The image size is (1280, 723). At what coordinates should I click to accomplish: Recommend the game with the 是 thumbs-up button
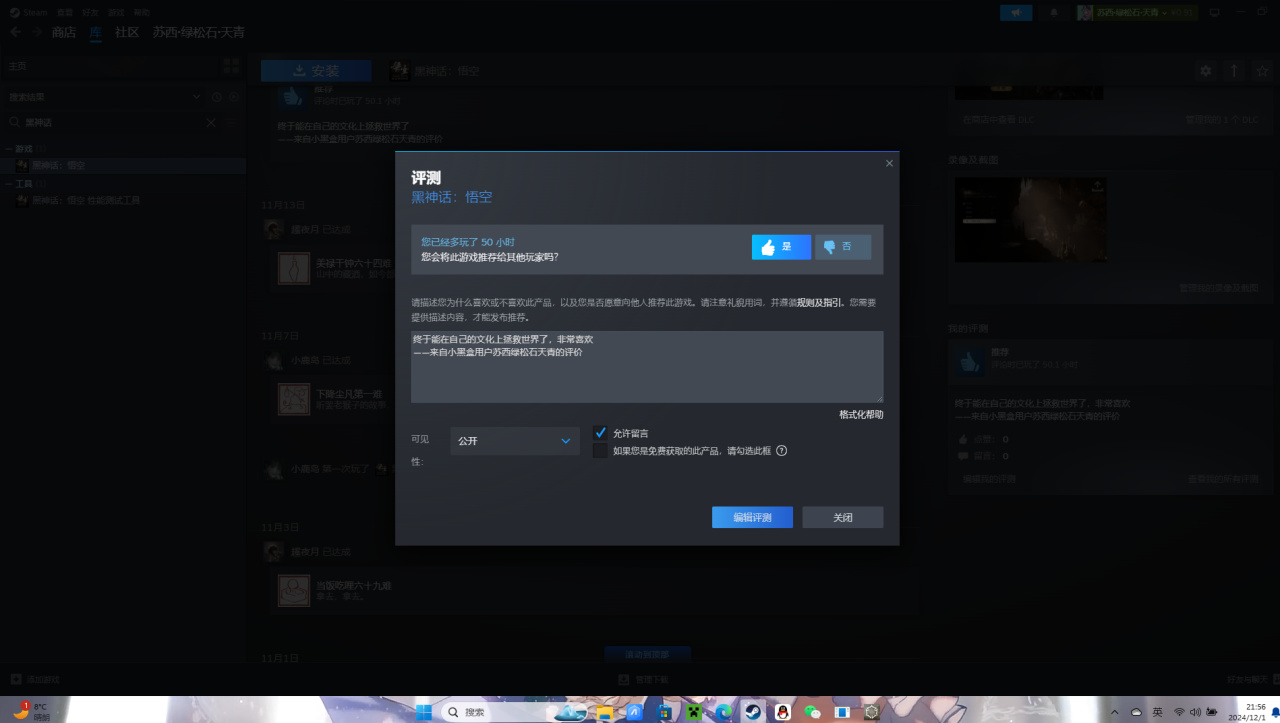pyautogui.click(x=781, y=247)
